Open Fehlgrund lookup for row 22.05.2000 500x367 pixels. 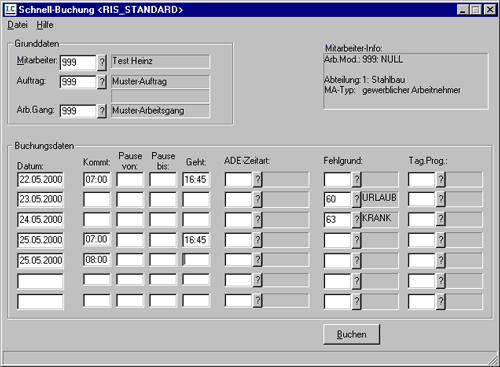click(356, 180)
